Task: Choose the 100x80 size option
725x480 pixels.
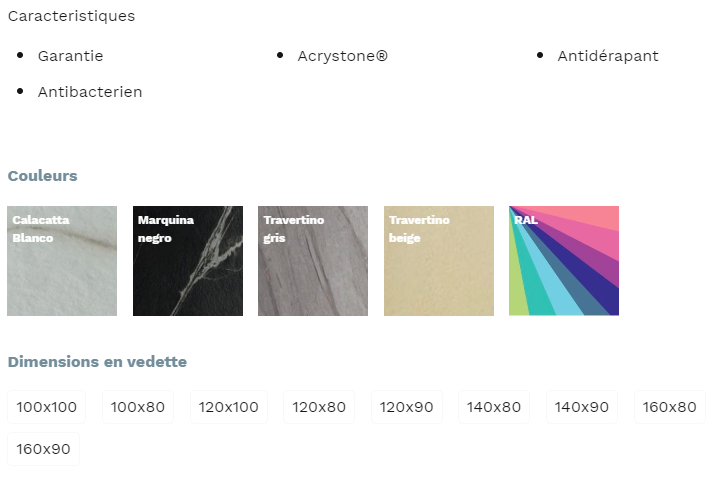Action: pyautogui.click(x=138, y=407)
